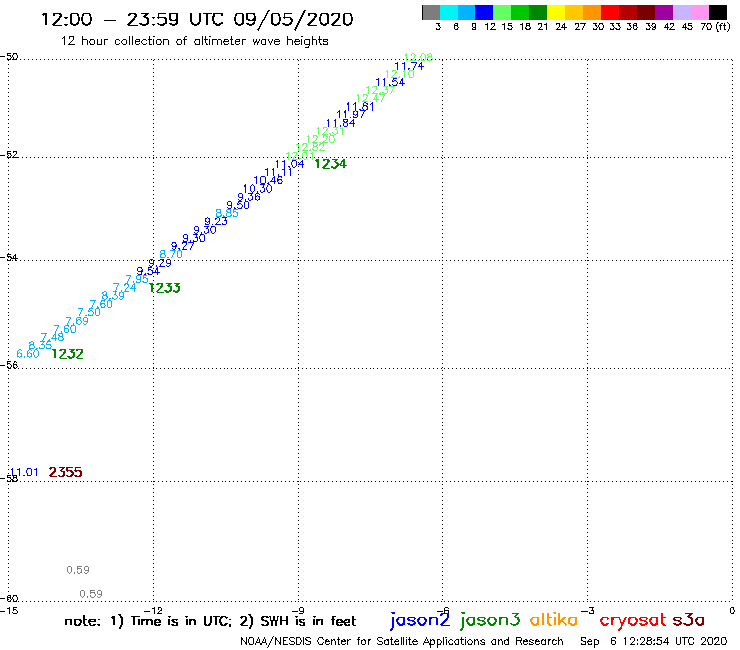Screen dimensions: 740x650
Task: Click the wave height value 9.27
Action: tap(182, 246)
